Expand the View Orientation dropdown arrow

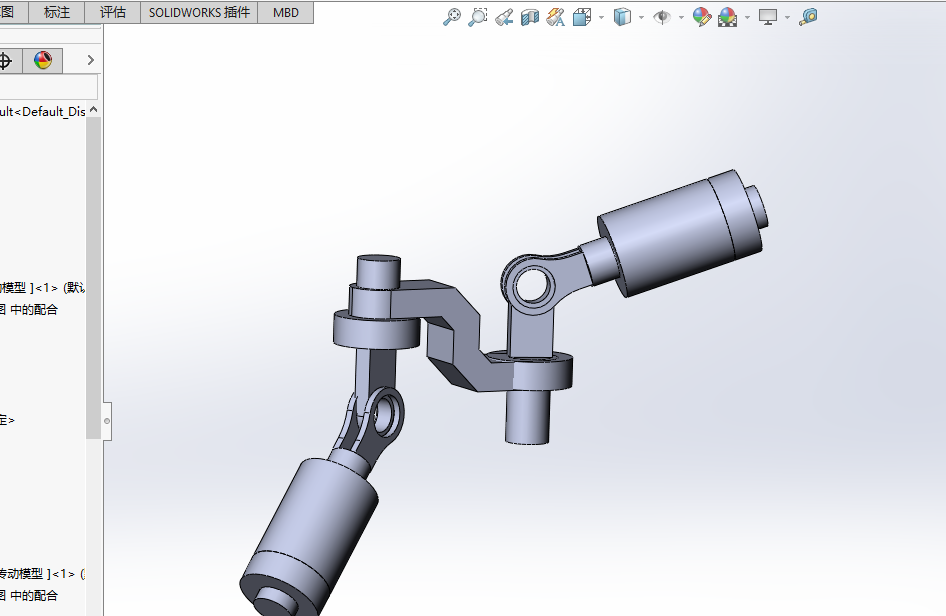tap(600, 17)
